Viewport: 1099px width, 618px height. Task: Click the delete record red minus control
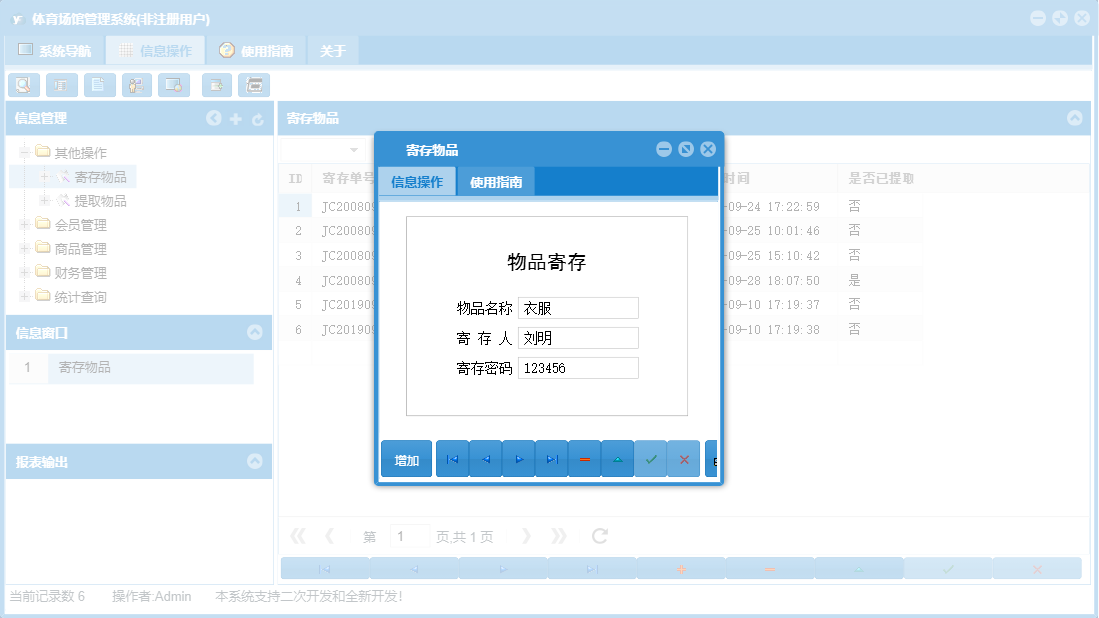click(x=585, y=459)
